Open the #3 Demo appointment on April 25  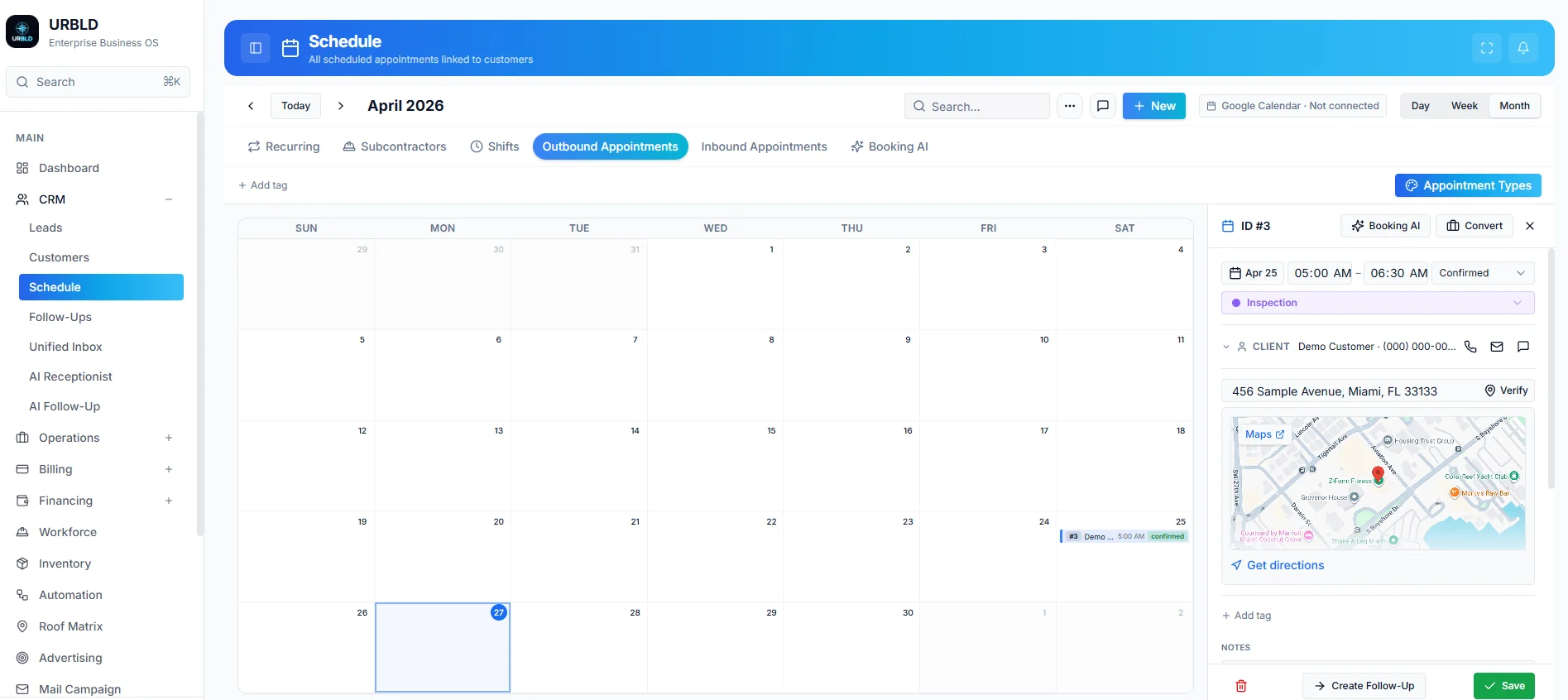[x=1124, y=536]
